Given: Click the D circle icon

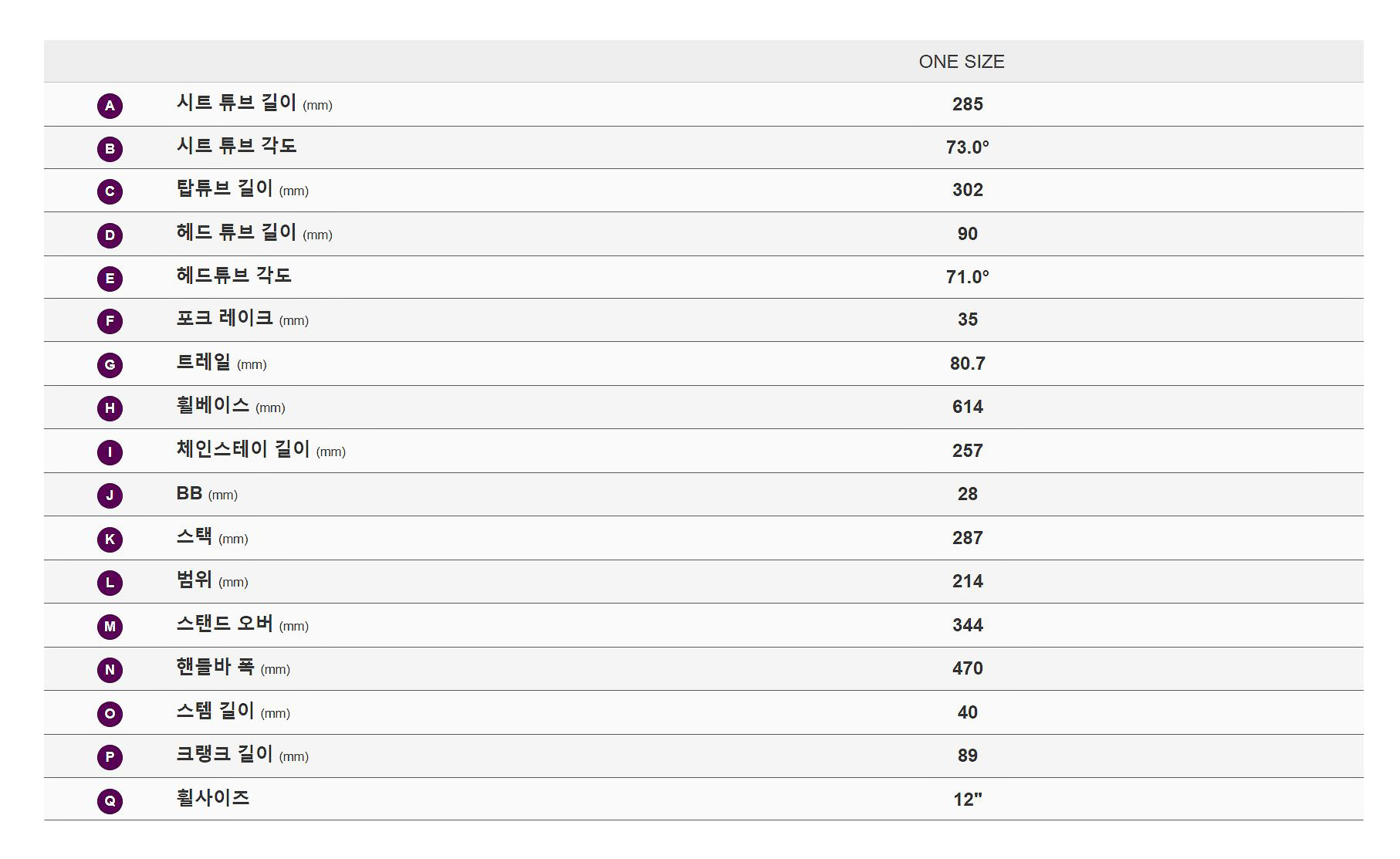Looking at the screenshot, I should (x=110, y=235).
